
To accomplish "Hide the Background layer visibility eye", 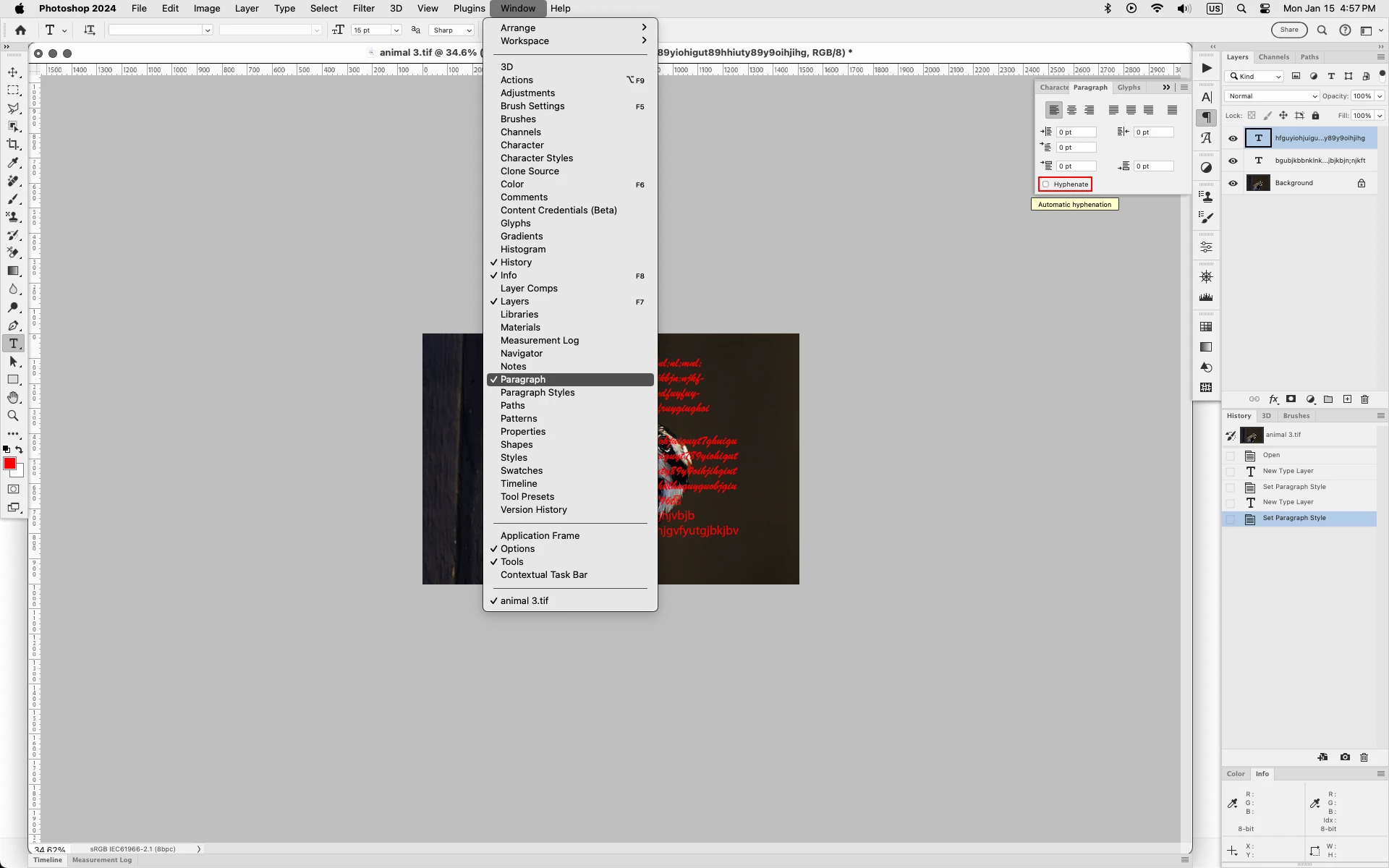I will (1233, 183).
